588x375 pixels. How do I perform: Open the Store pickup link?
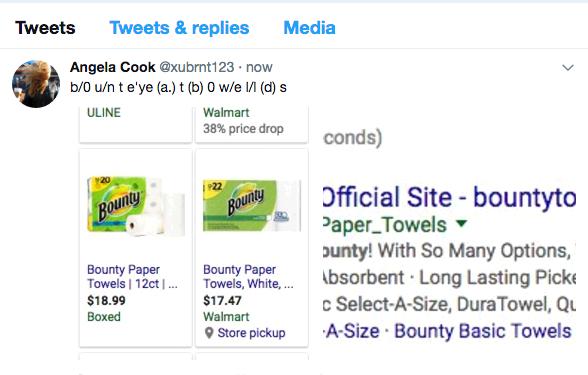coord(251,333)
